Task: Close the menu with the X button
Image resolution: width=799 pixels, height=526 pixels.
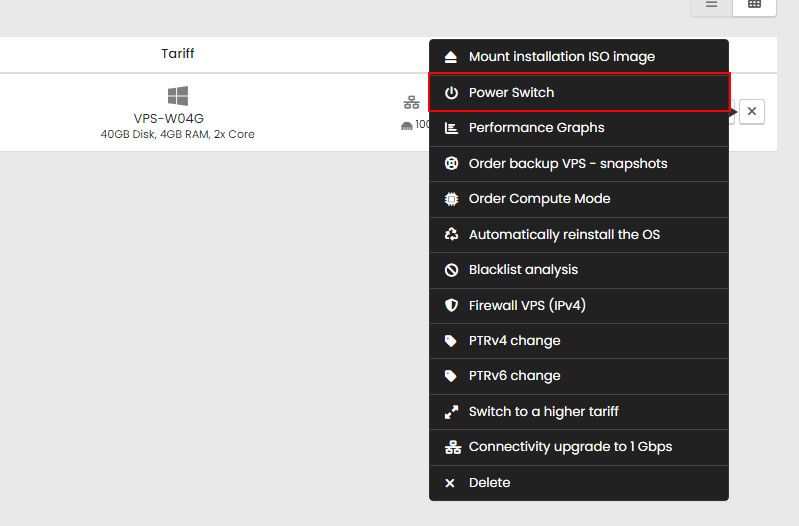Action: click(752, 111)
